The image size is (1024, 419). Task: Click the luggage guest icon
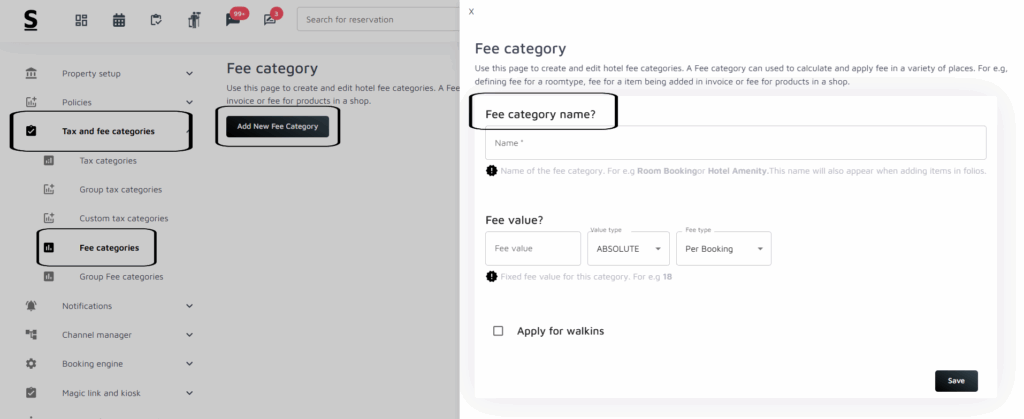tap(193, 20)
